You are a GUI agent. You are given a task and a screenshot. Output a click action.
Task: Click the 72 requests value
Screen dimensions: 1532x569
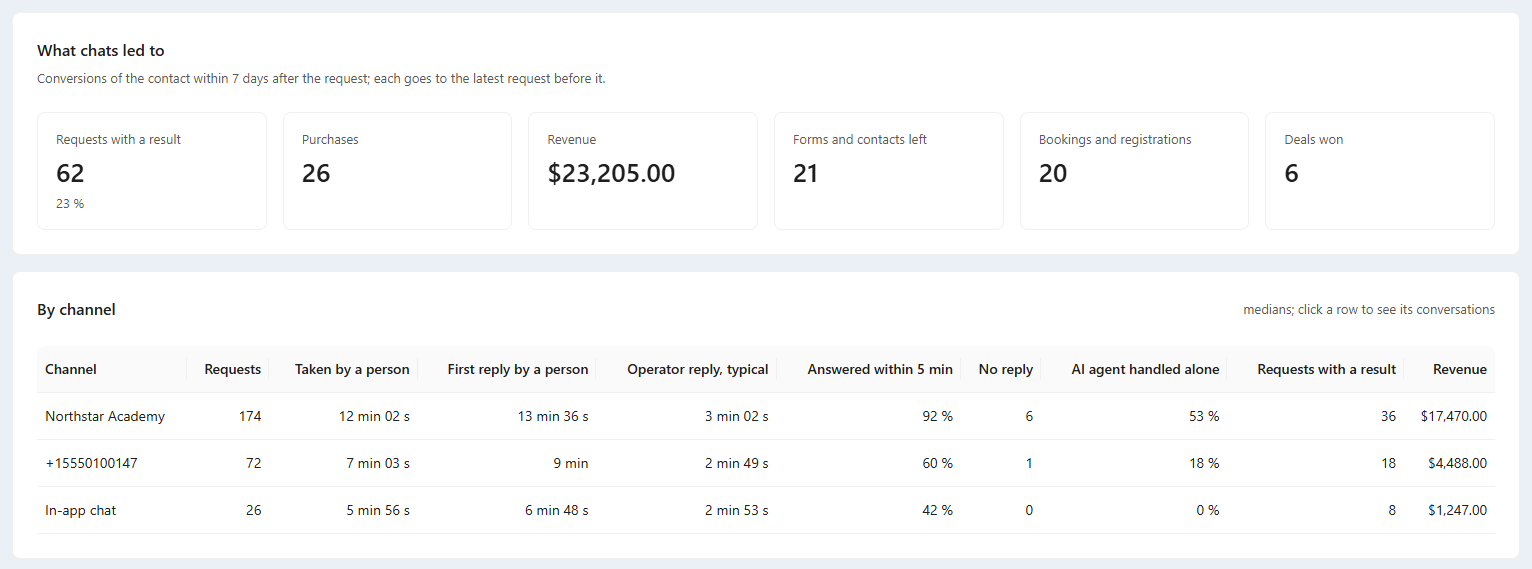[x=254, y=463]
